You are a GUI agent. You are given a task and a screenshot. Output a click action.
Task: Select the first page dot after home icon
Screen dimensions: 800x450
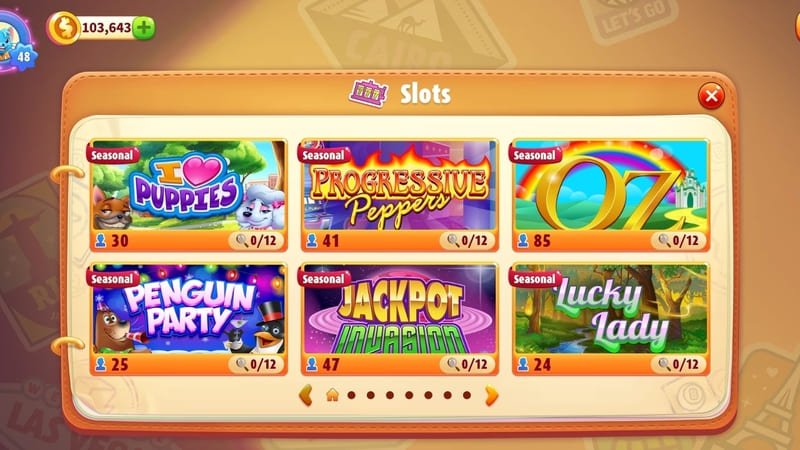pyautogui.click(x=352, y=395)
